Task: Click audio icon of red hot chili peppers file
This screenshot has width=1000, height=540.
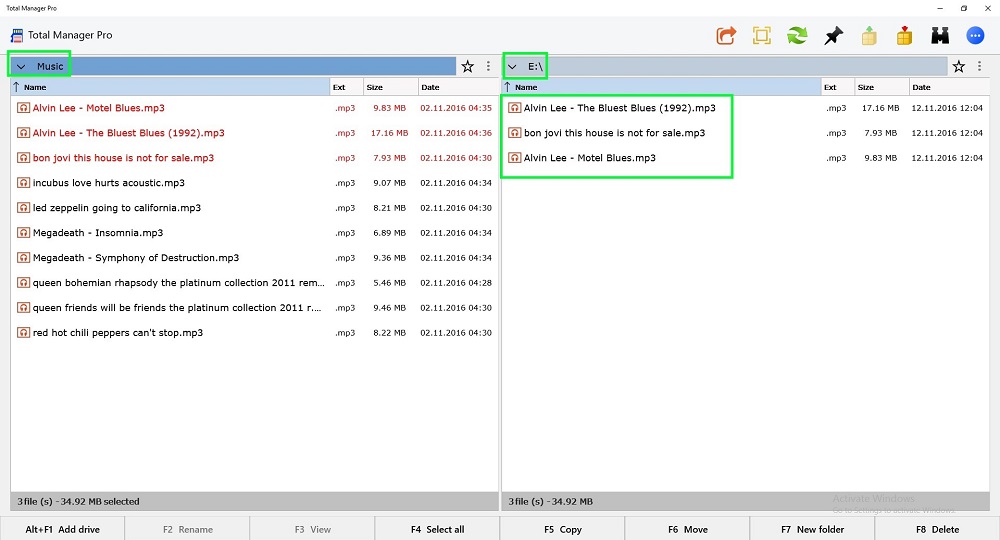Action: tap(23, 333)
